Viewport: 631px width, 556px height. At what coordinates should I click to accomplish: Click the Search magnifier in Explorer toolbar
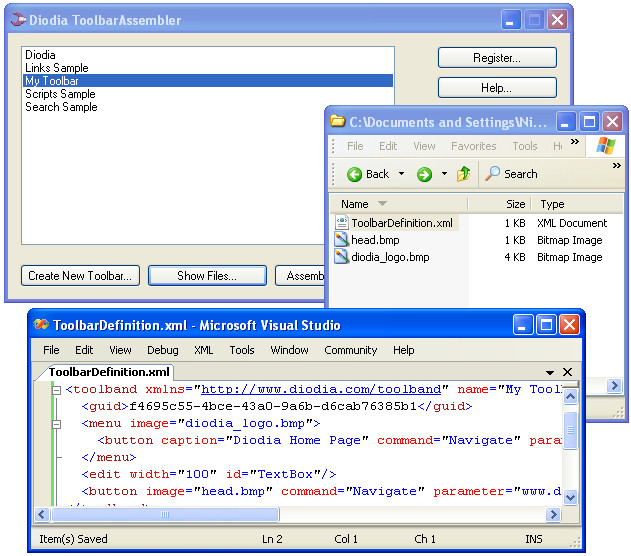coord(492,173)
